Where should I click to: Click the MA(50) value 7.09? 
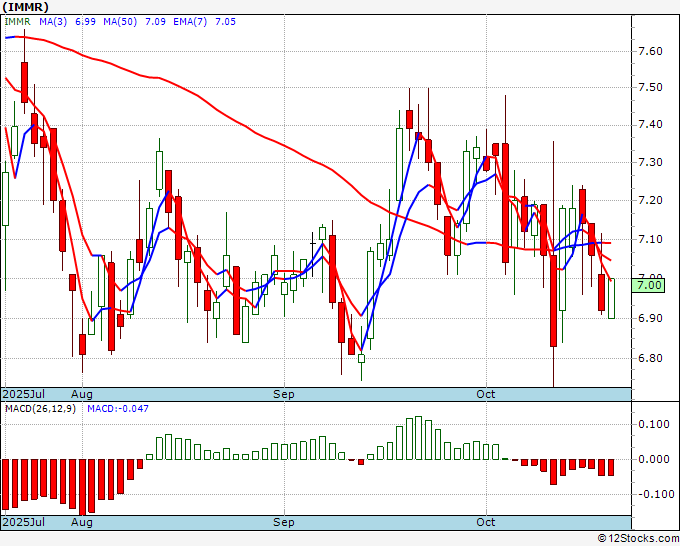[x=155, y=22]
